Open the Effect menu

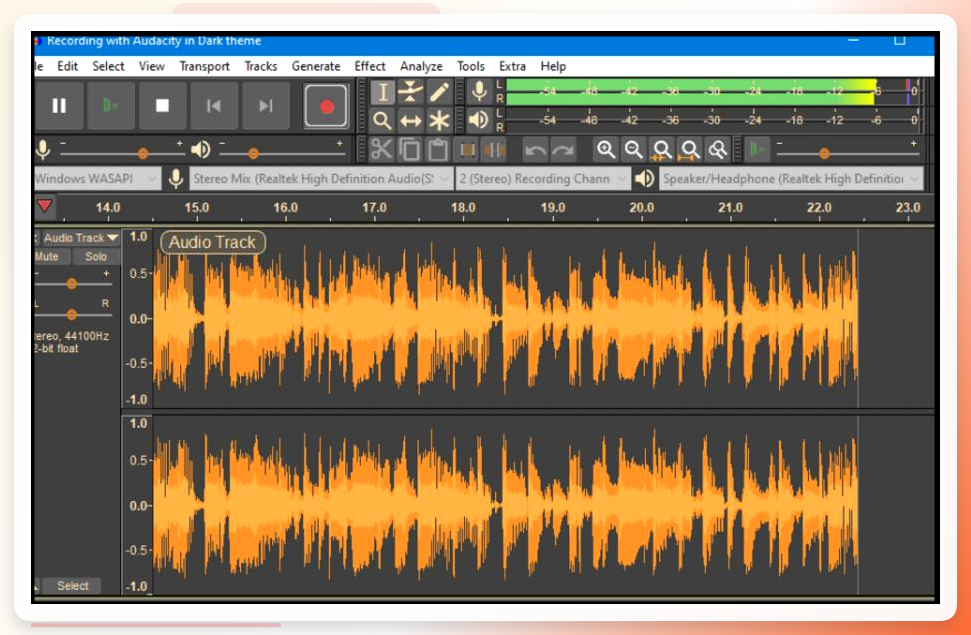click(x=370, y=66)
